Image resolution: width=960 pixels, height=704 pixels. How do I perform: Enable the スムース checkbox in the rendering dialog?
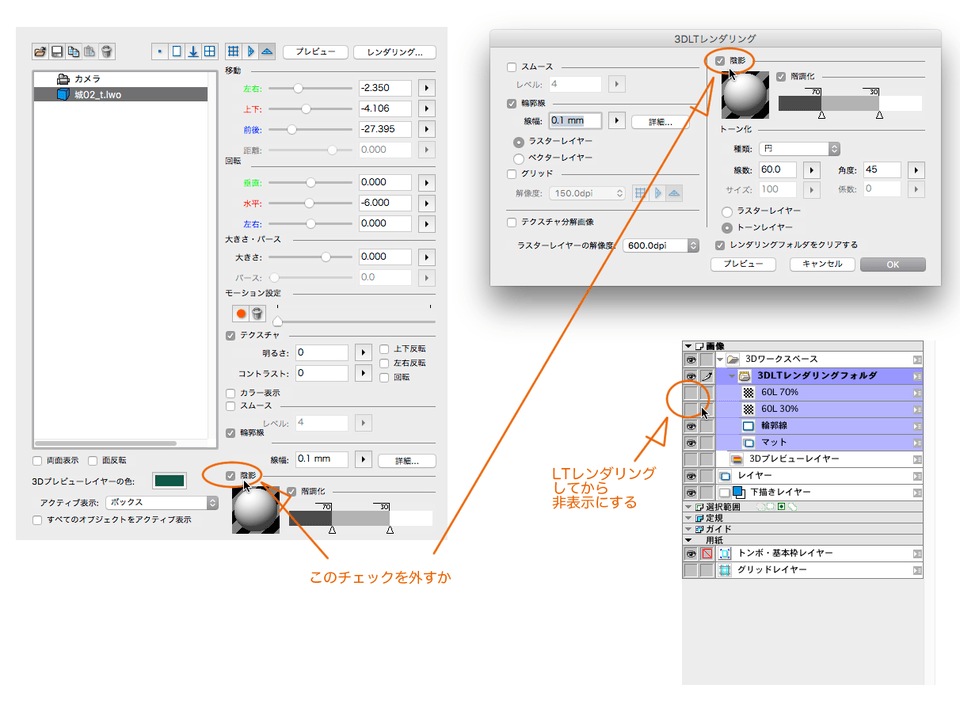pos(512,67)
